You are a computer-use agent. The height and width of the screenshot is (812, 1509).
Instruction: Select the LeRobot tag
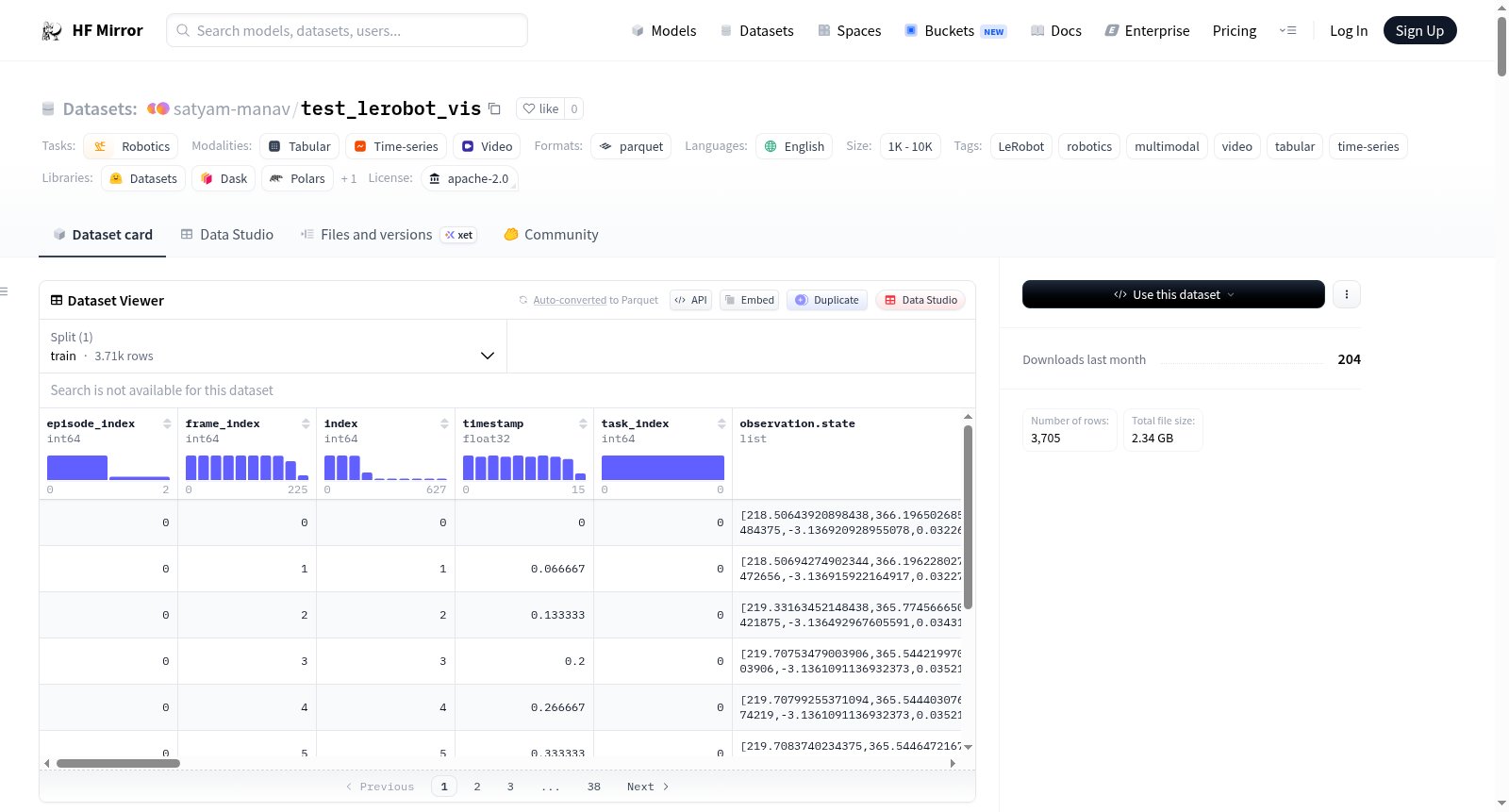point(1021,146)
